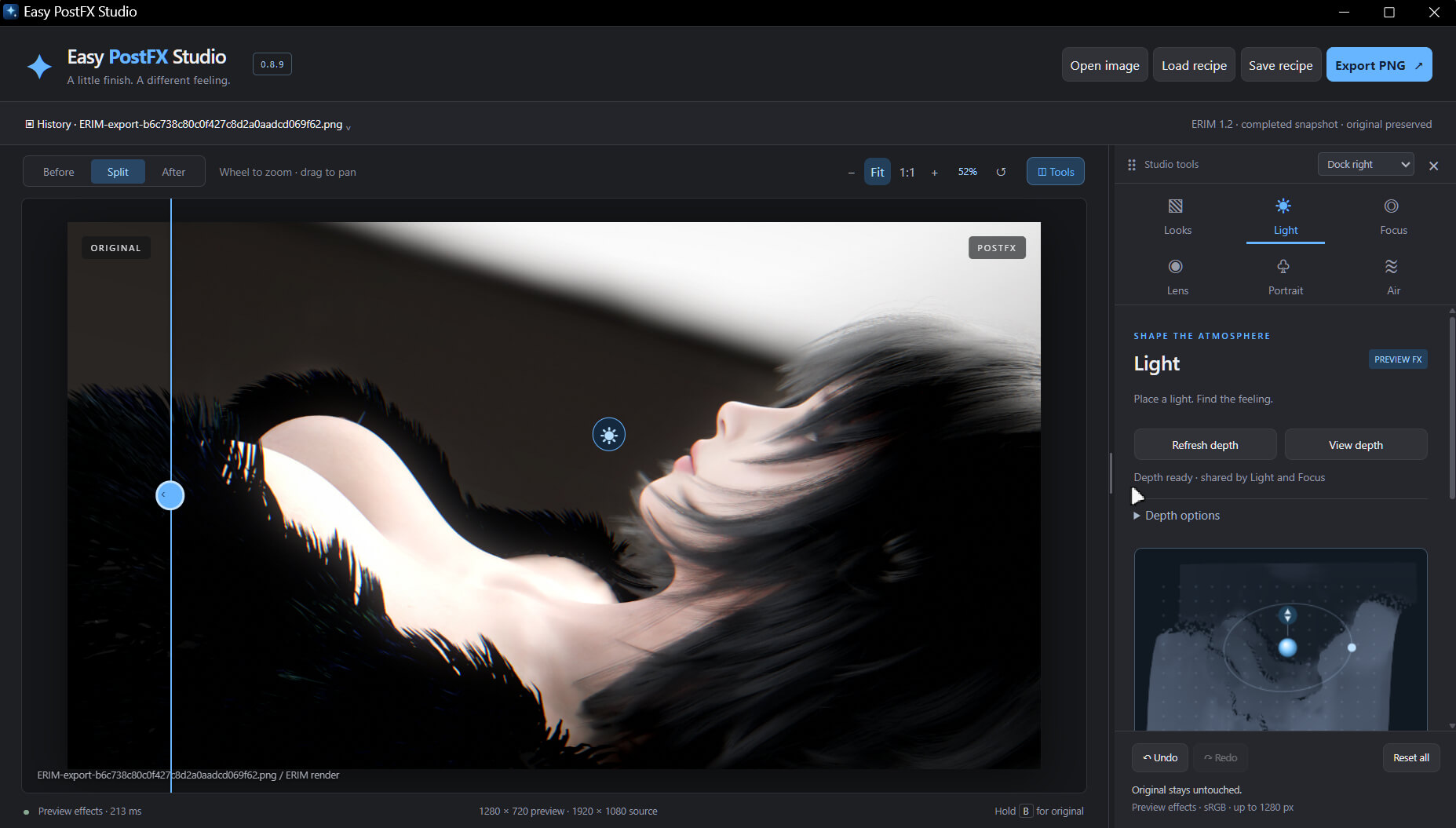Image resolution: width=1456 pixels, height=828 pixels.
Task: Switch to After view mode
Action: [x=173, y=172]
